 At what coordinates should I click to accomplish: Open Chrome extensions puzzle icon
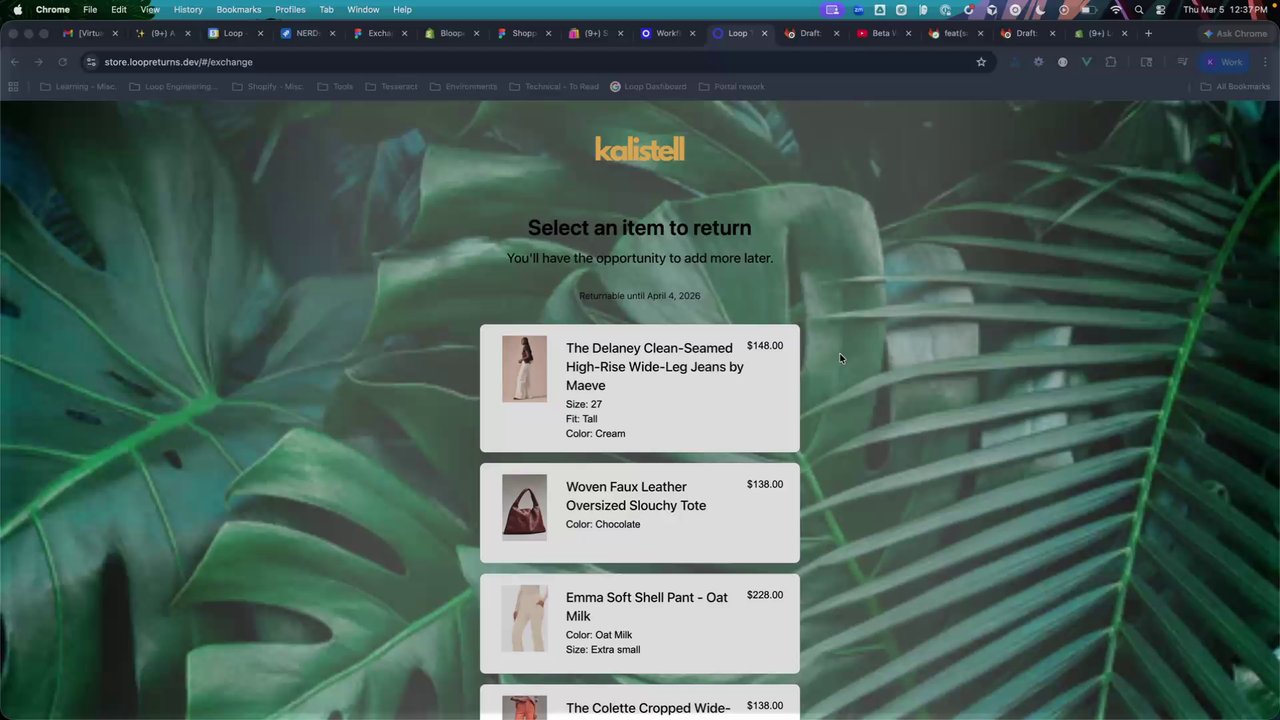1110,62
